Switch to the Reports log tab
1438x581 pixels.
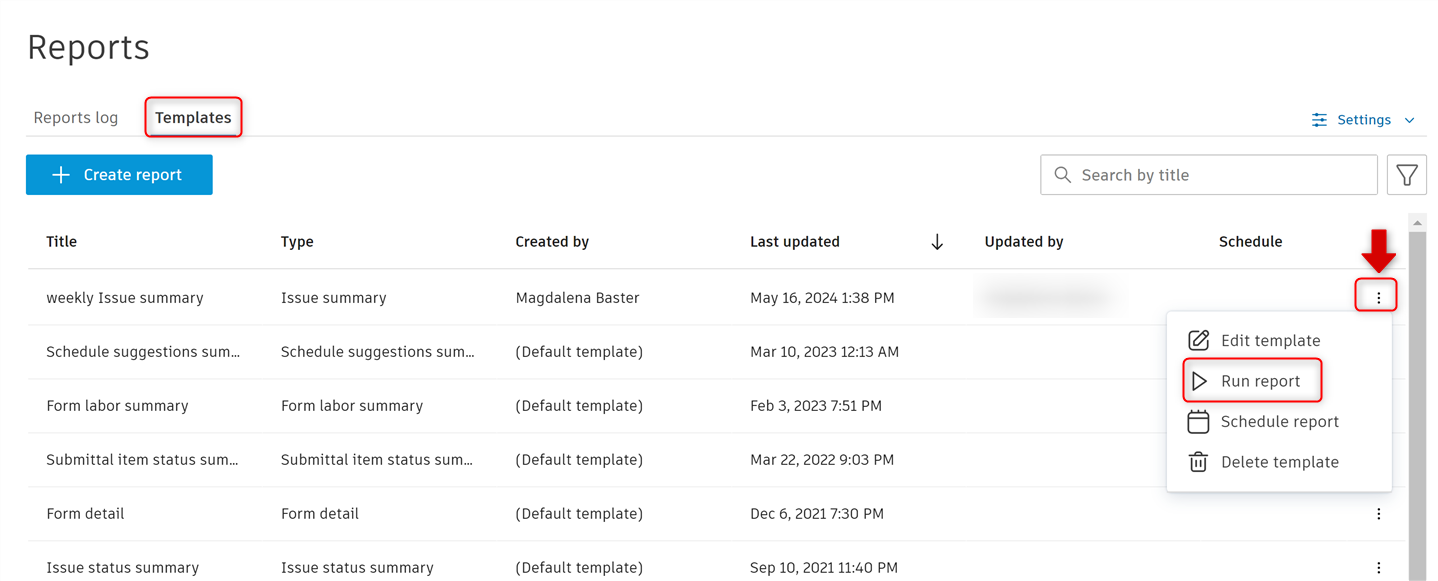(x=76, y=118)
